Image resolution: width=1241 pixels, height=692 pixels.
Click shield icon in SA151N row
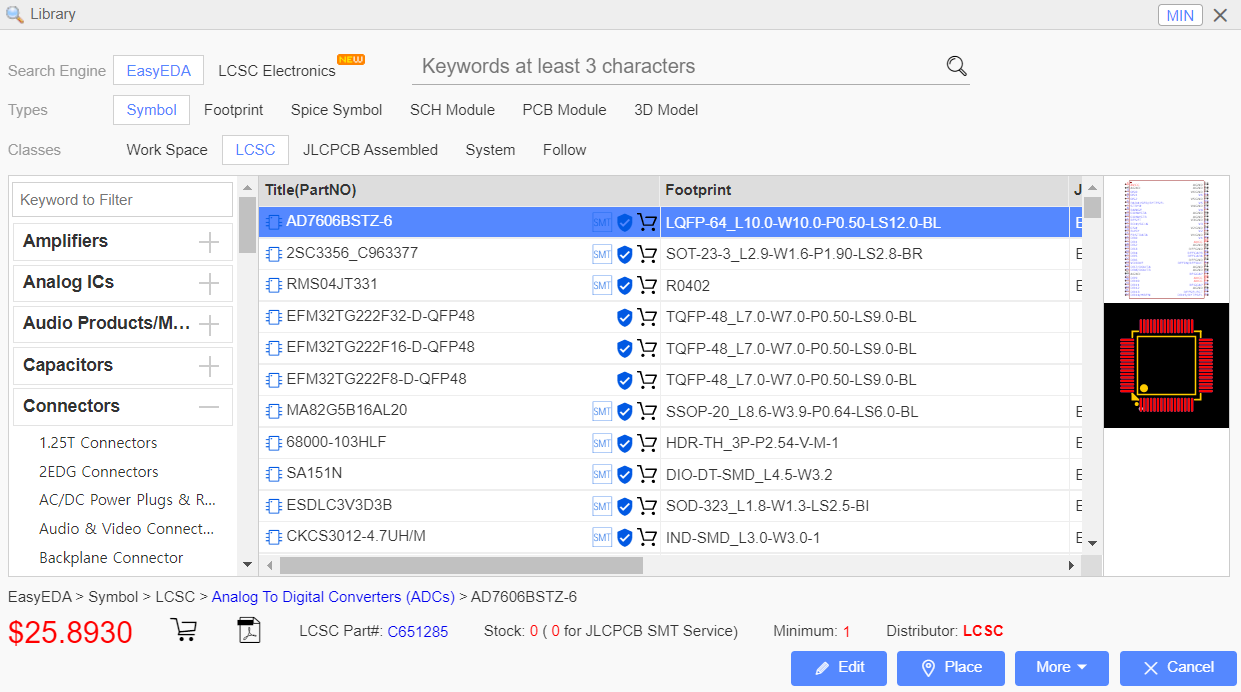click(x=625, y=474)
